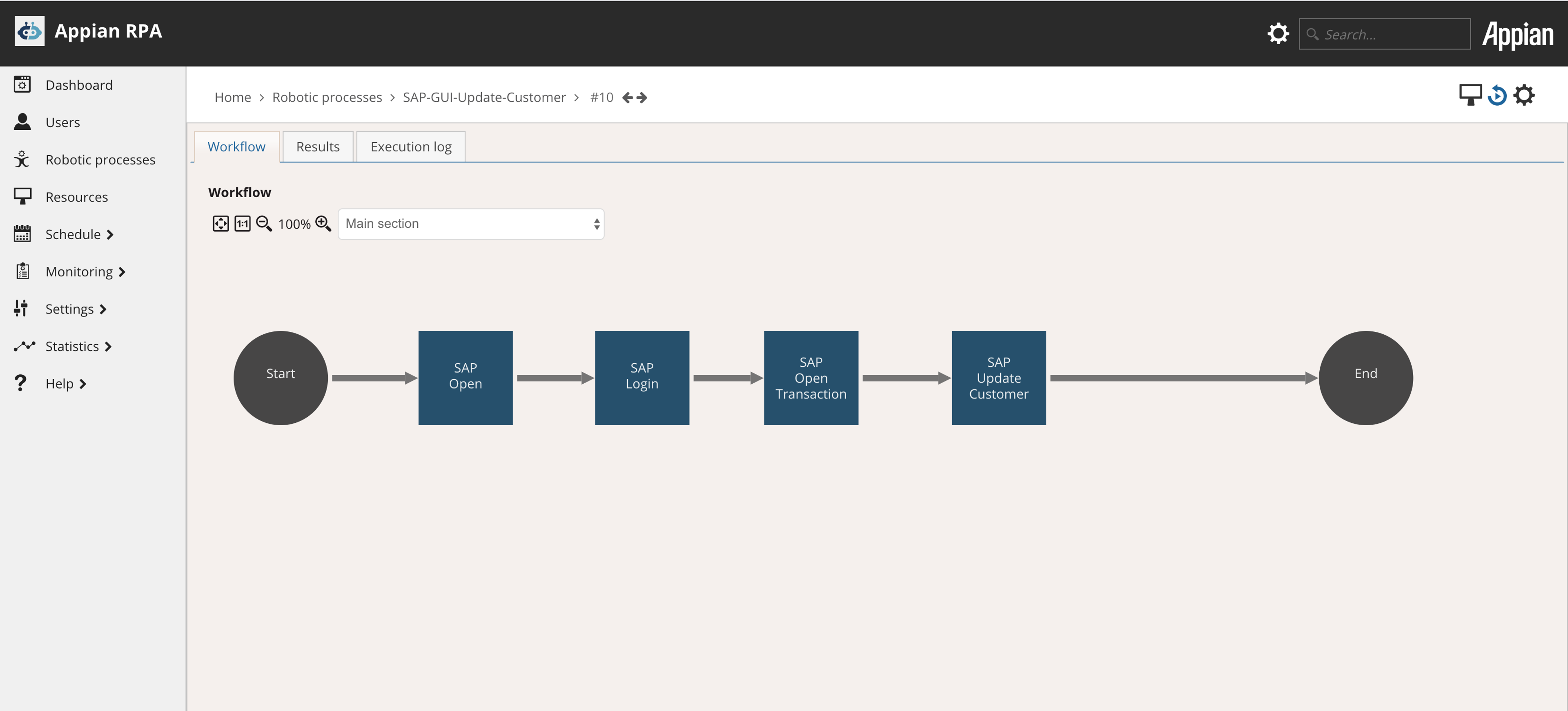Open Statistics sidebar menu label
The image size is (1568, 711).
point(72,347)
